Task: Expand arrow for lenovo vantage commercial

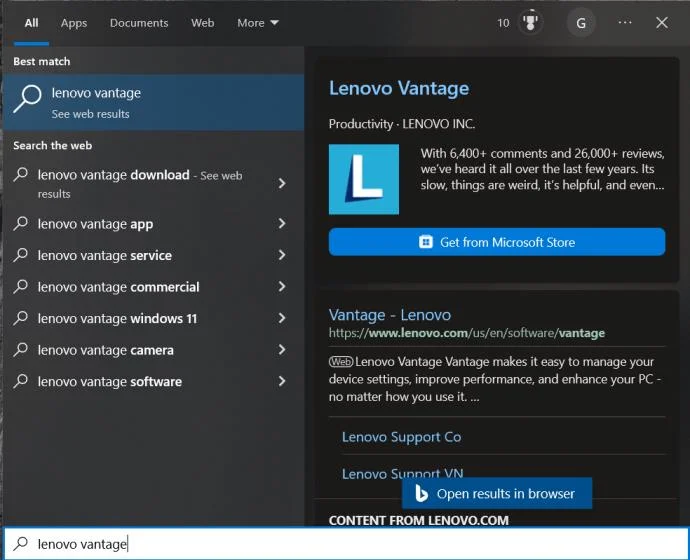Action: tap(282, 286)
